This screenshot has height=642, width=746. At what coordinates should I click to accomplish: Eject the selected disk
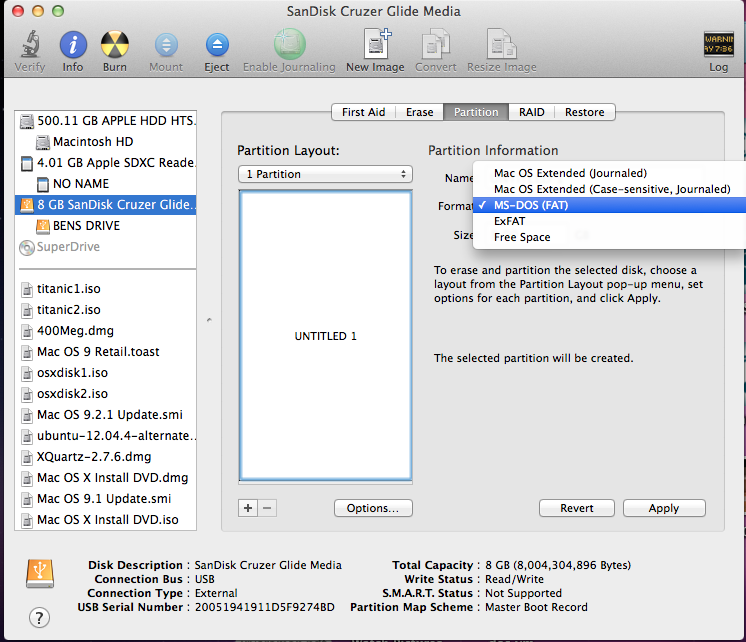(x=217, y=46)
